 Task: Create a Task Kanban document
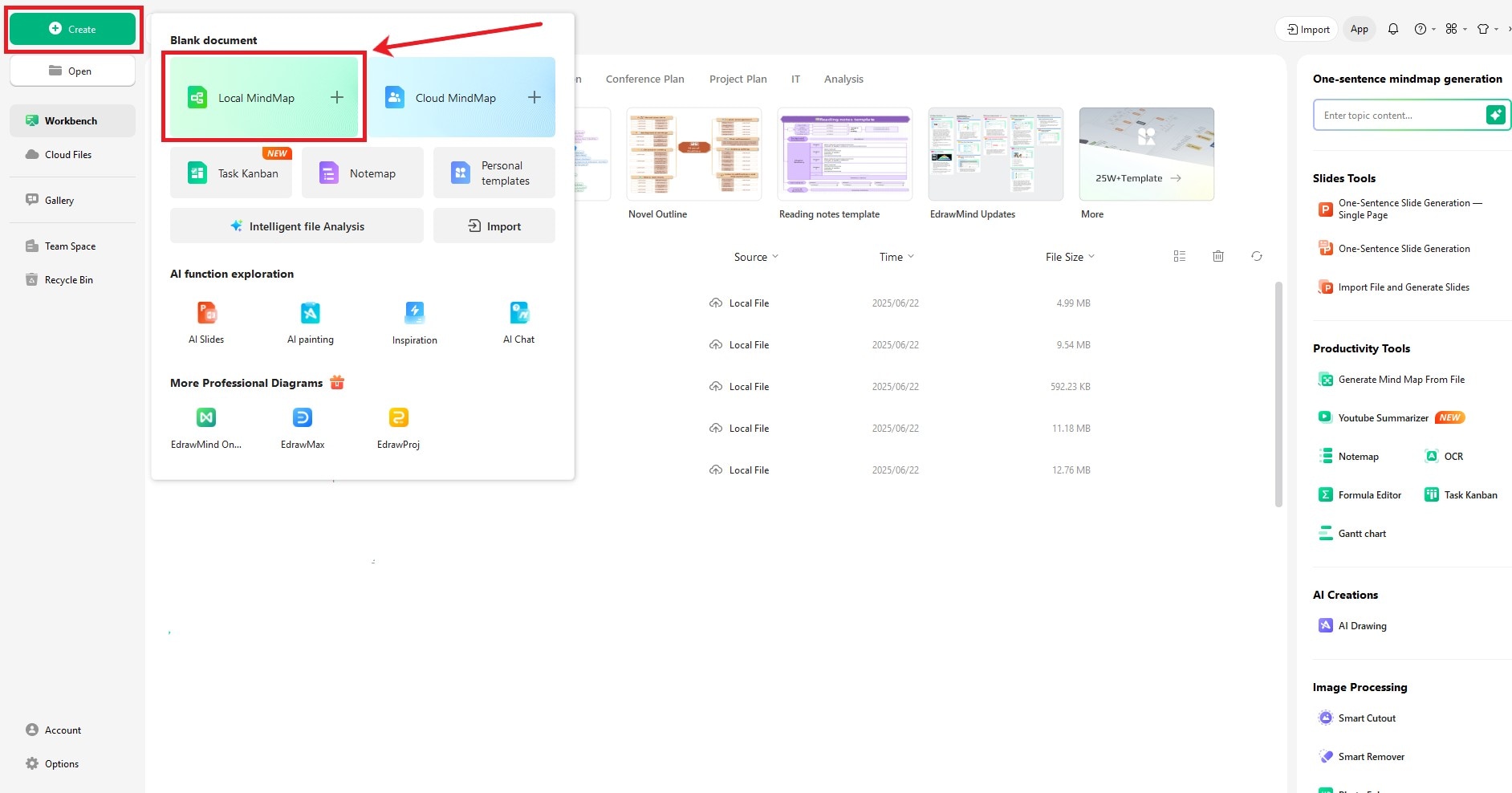click(231, 173)
